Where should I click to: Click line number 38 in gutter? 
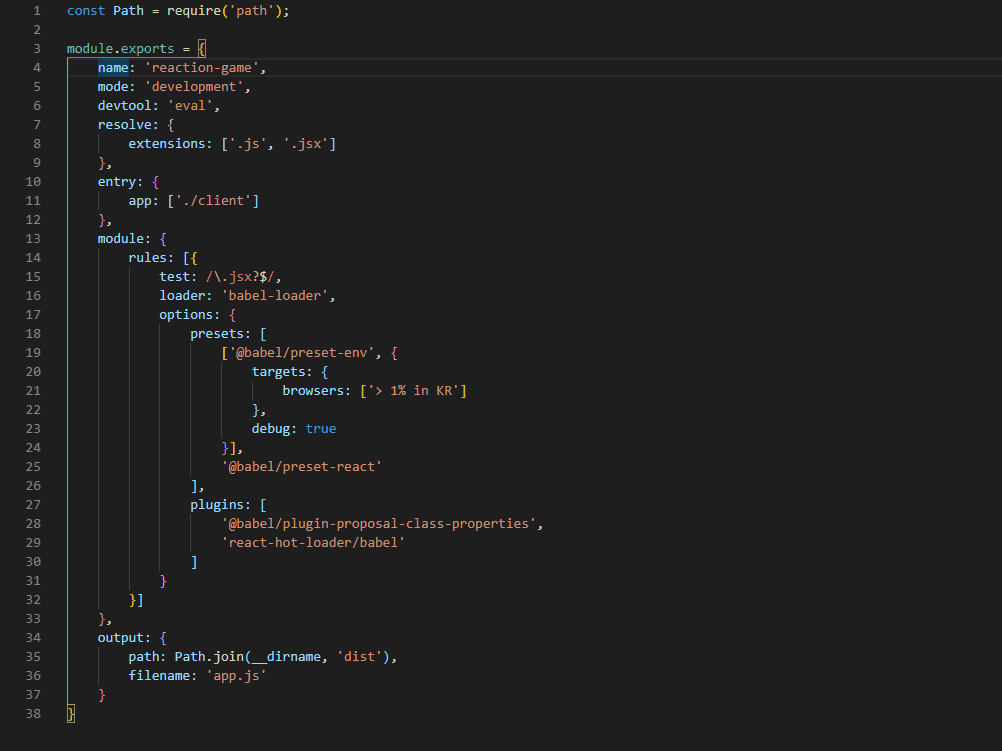click(33, 714)
